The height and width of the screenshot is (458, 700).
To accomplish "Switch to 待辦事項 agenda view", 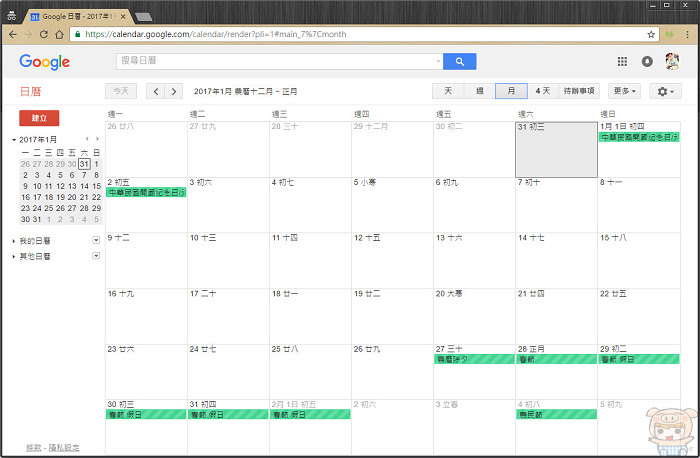I will pos(579,91).
